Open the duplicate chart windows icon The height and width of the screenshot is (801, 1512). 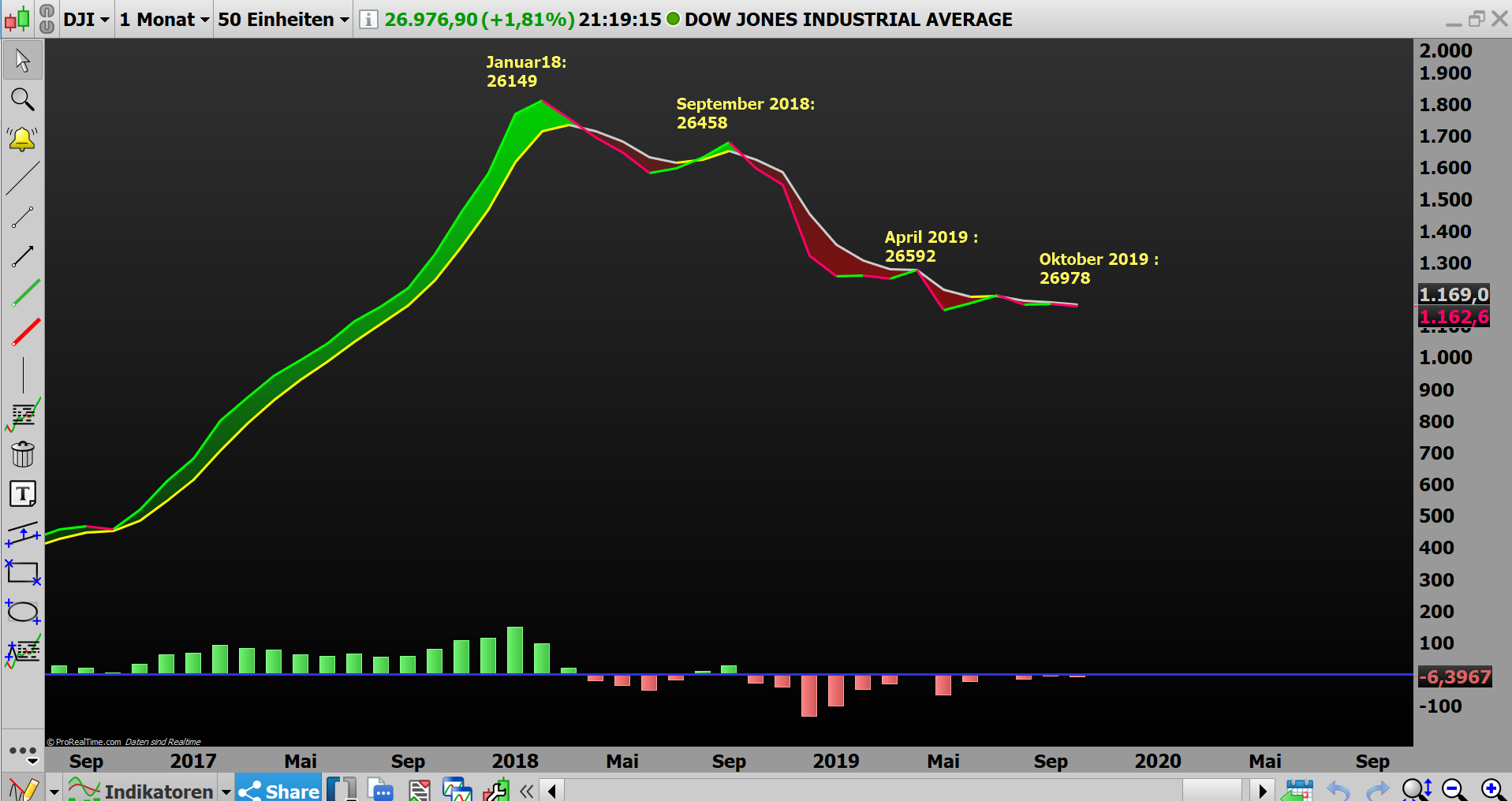(x=457, y=789)
